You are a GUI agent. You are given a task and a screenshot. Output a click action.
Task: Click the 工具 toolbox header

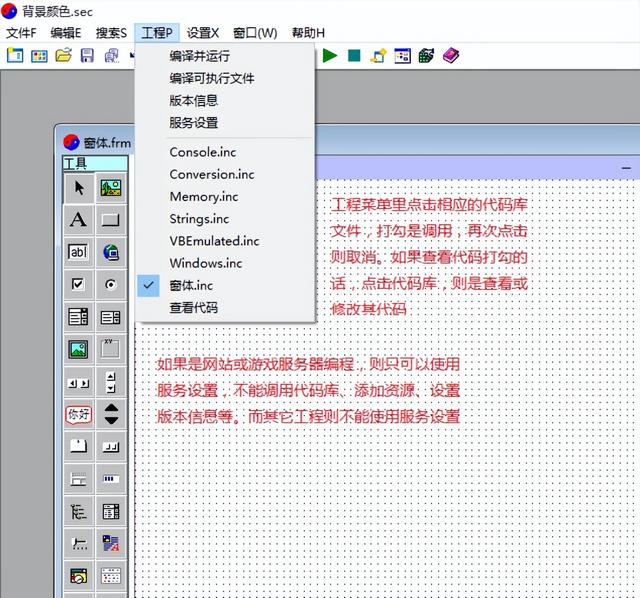coord(95,163)
